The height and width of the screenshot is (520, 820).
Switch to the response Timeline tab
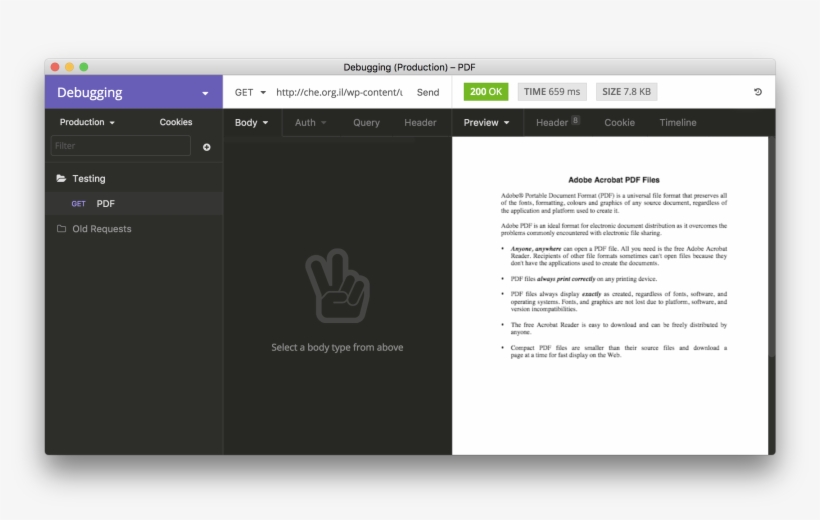[677, 123]
